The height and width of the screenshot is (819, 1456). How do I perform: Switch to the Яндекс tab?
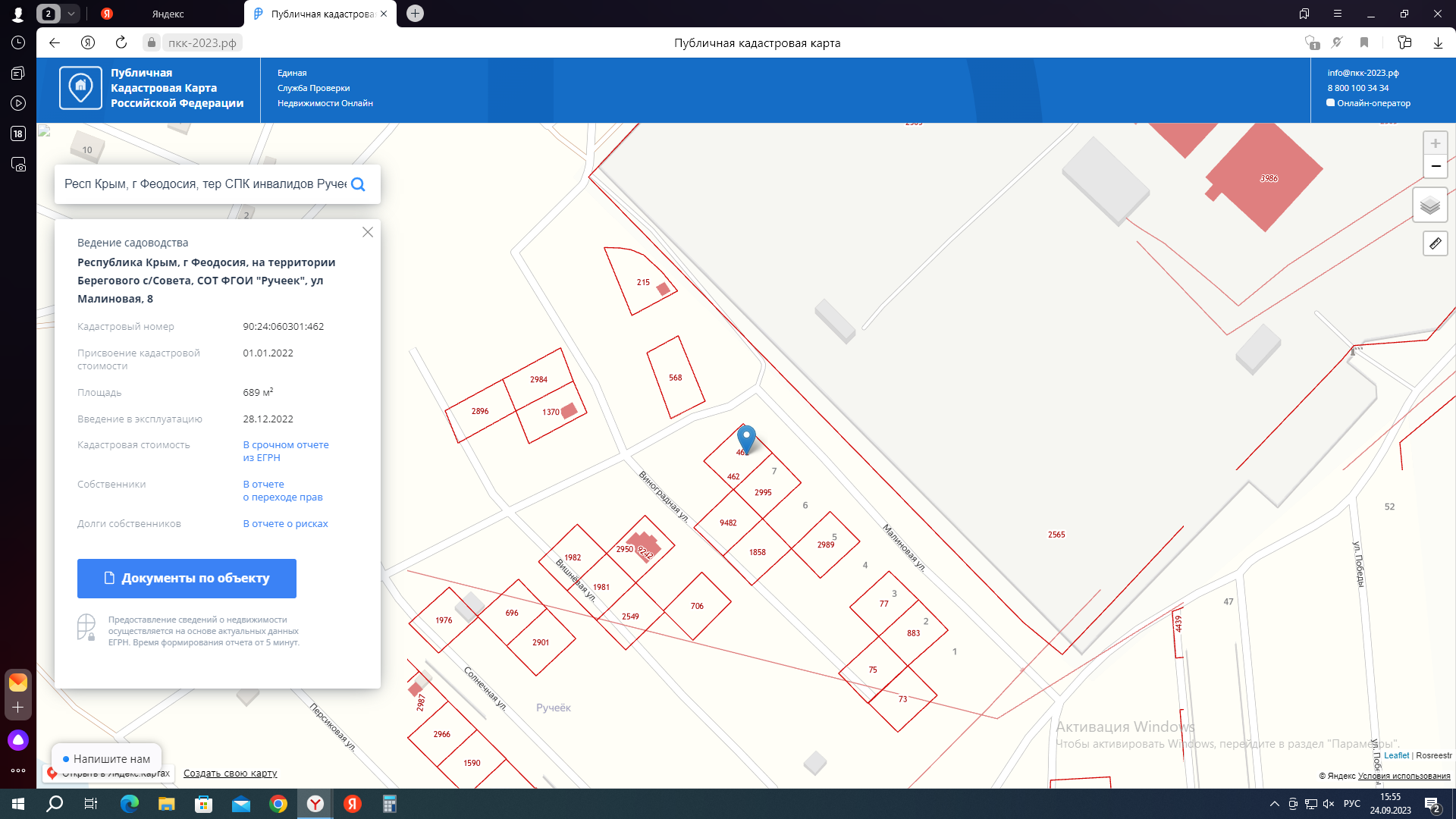167,14
